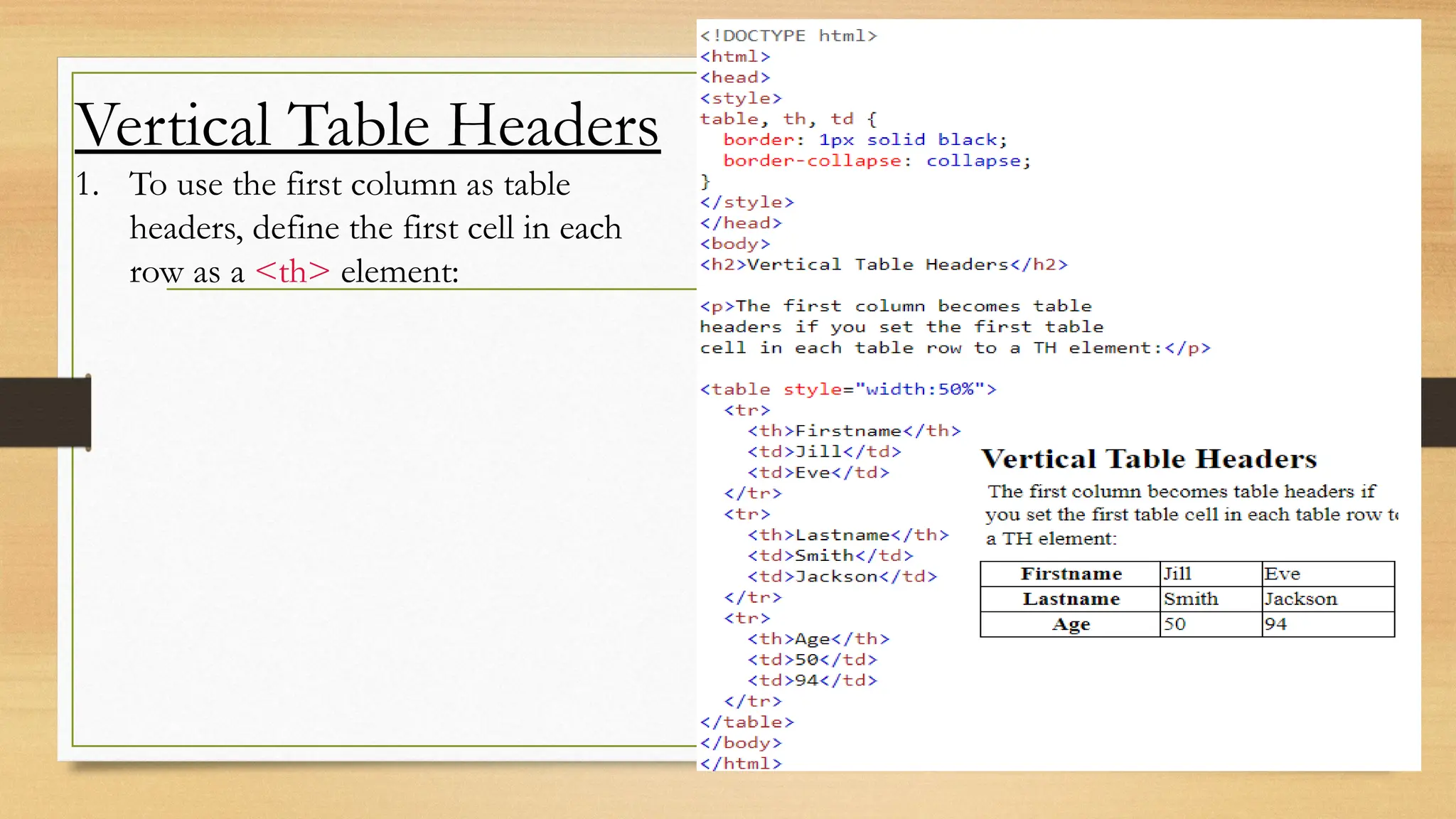1456x819 pixels.
Task: Click the '</html>' closing tag line
Action: point(741,763)
